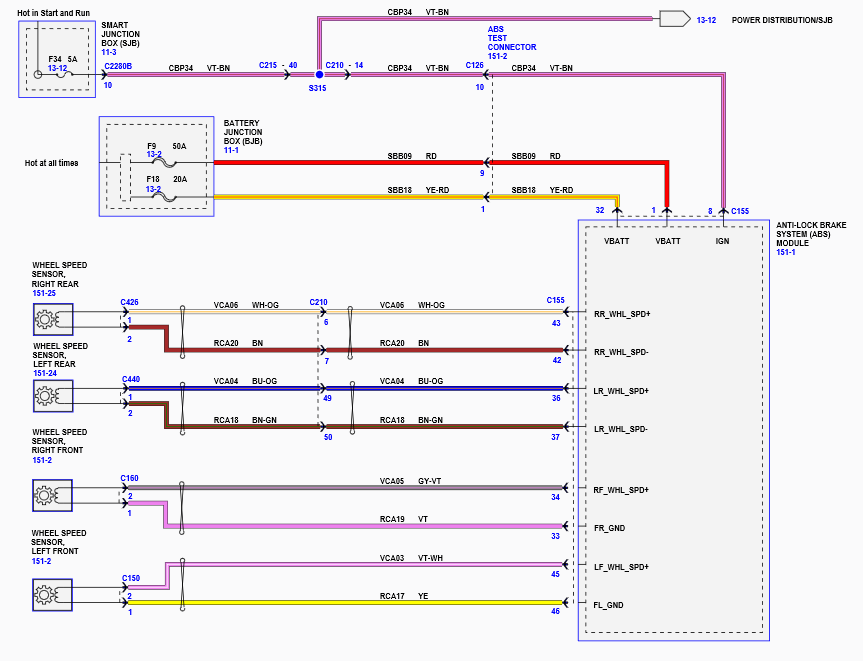Select the left front wheel speed sensor symbol
Image resolution: width=863 pixels, height=661 pixels.
(46, 596)
